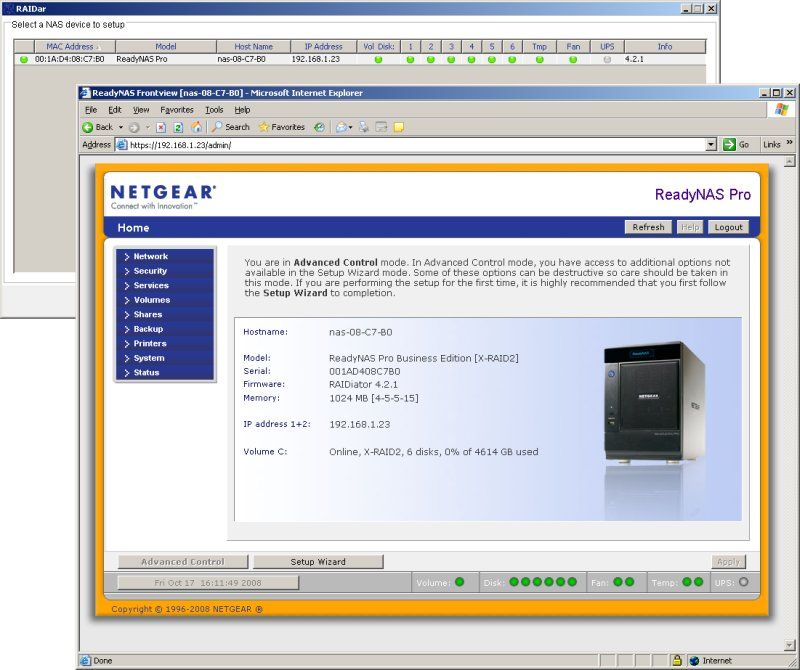
Task: Click the Logout button in Frontview
Action: (x=728, y=227)
